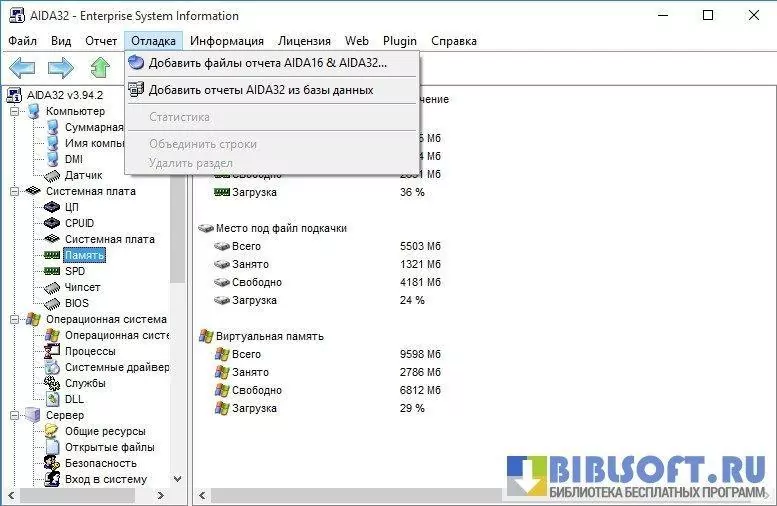The image size is (777, 506).
Task: Select Открытые файлы in the tree
Action: 109,447
